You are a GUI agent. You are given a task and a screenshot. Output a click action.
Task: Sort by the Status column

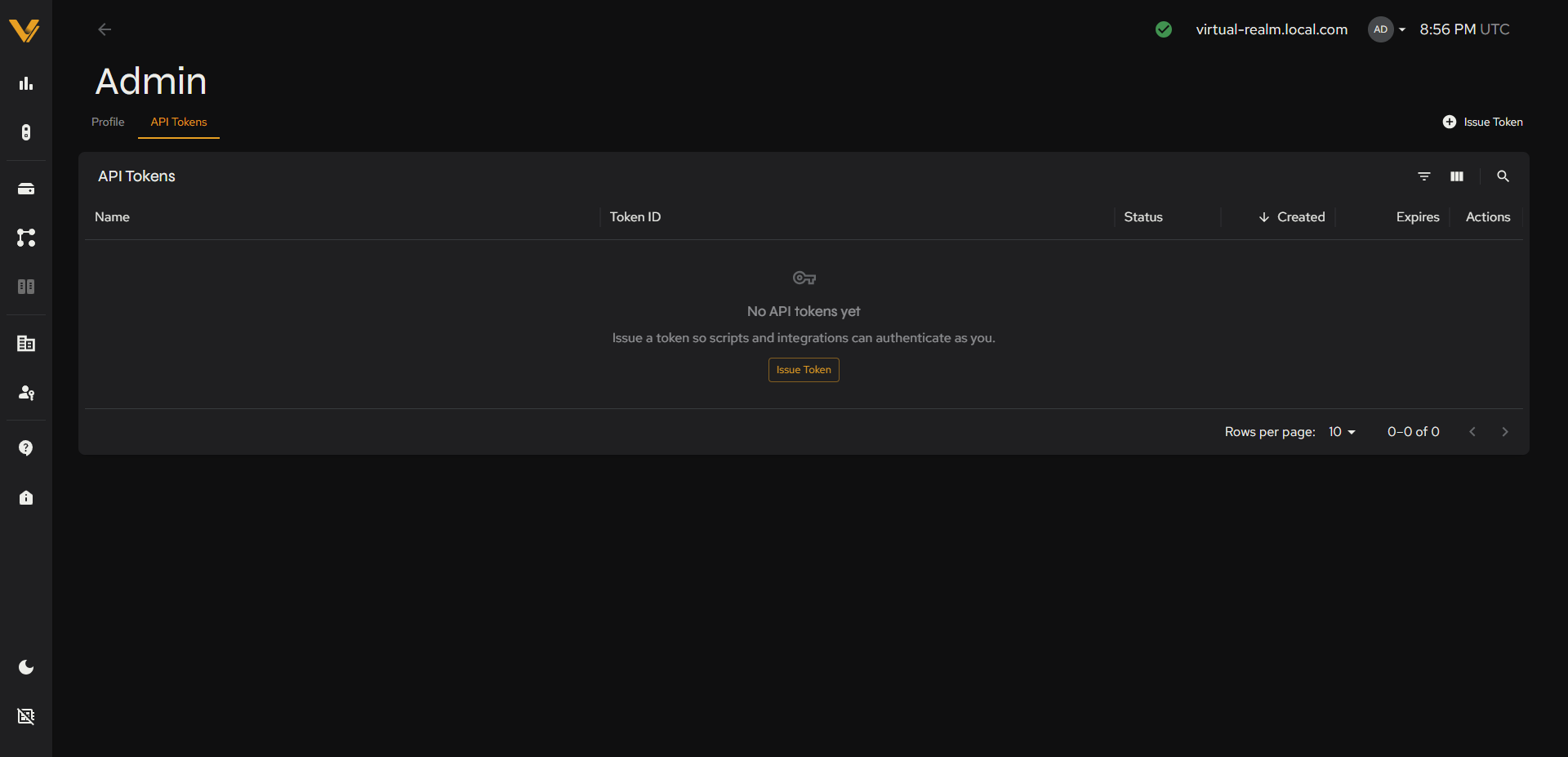coord(1143,217)
